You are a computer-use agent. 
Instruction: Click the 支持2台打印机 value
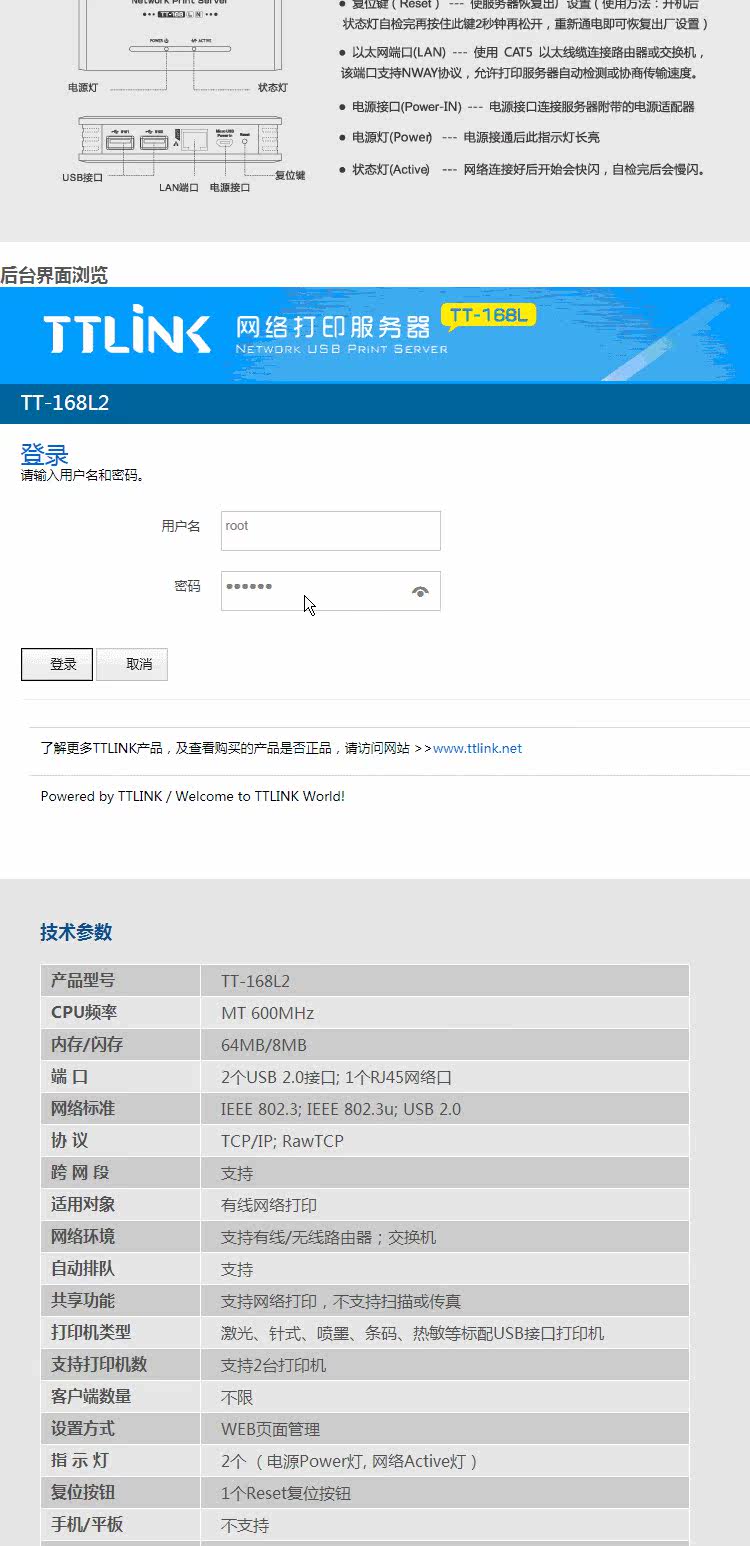[x=274, y=1365]
